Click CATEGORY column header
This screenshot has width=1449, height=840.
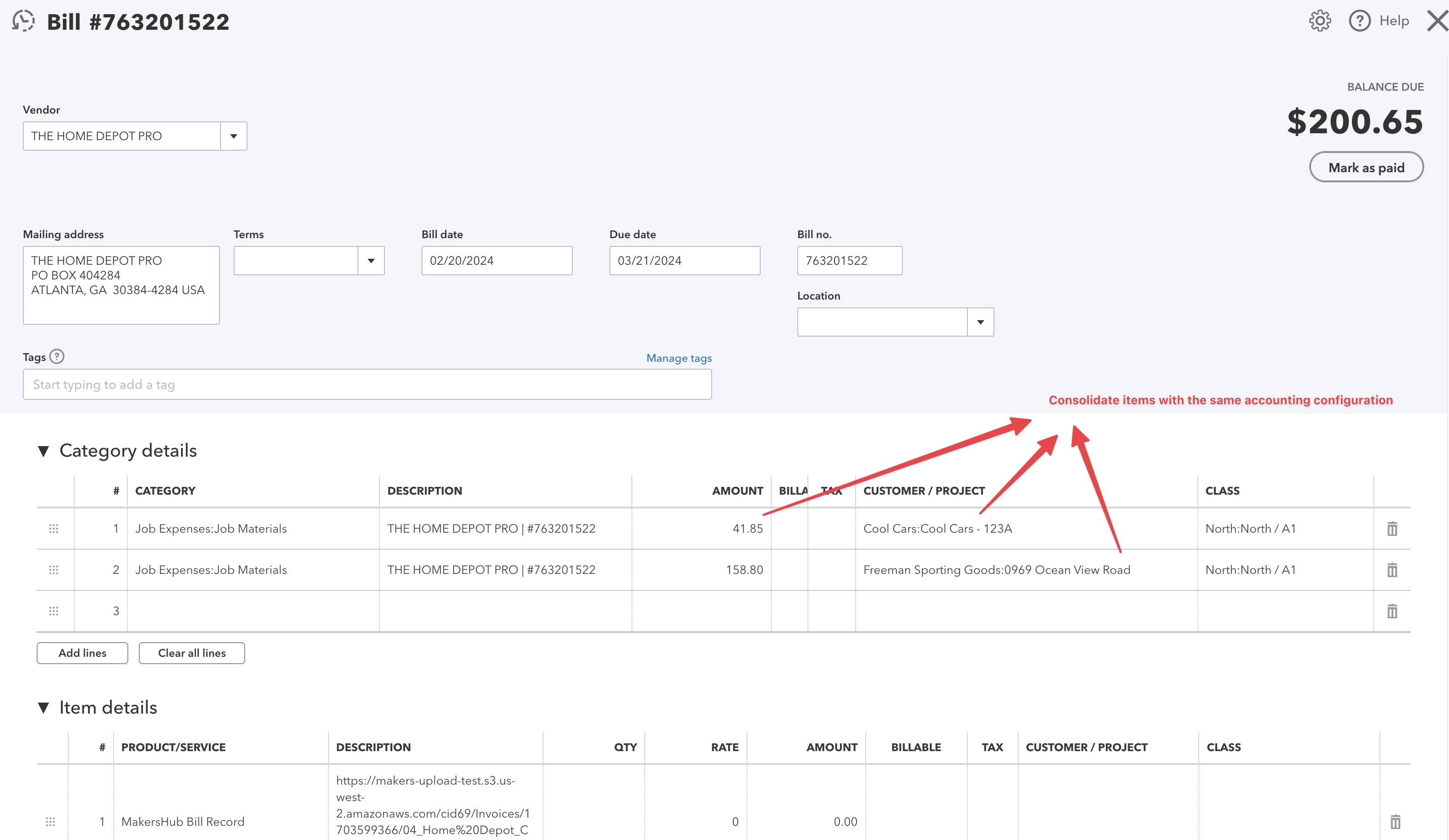[x=165, y=491]
